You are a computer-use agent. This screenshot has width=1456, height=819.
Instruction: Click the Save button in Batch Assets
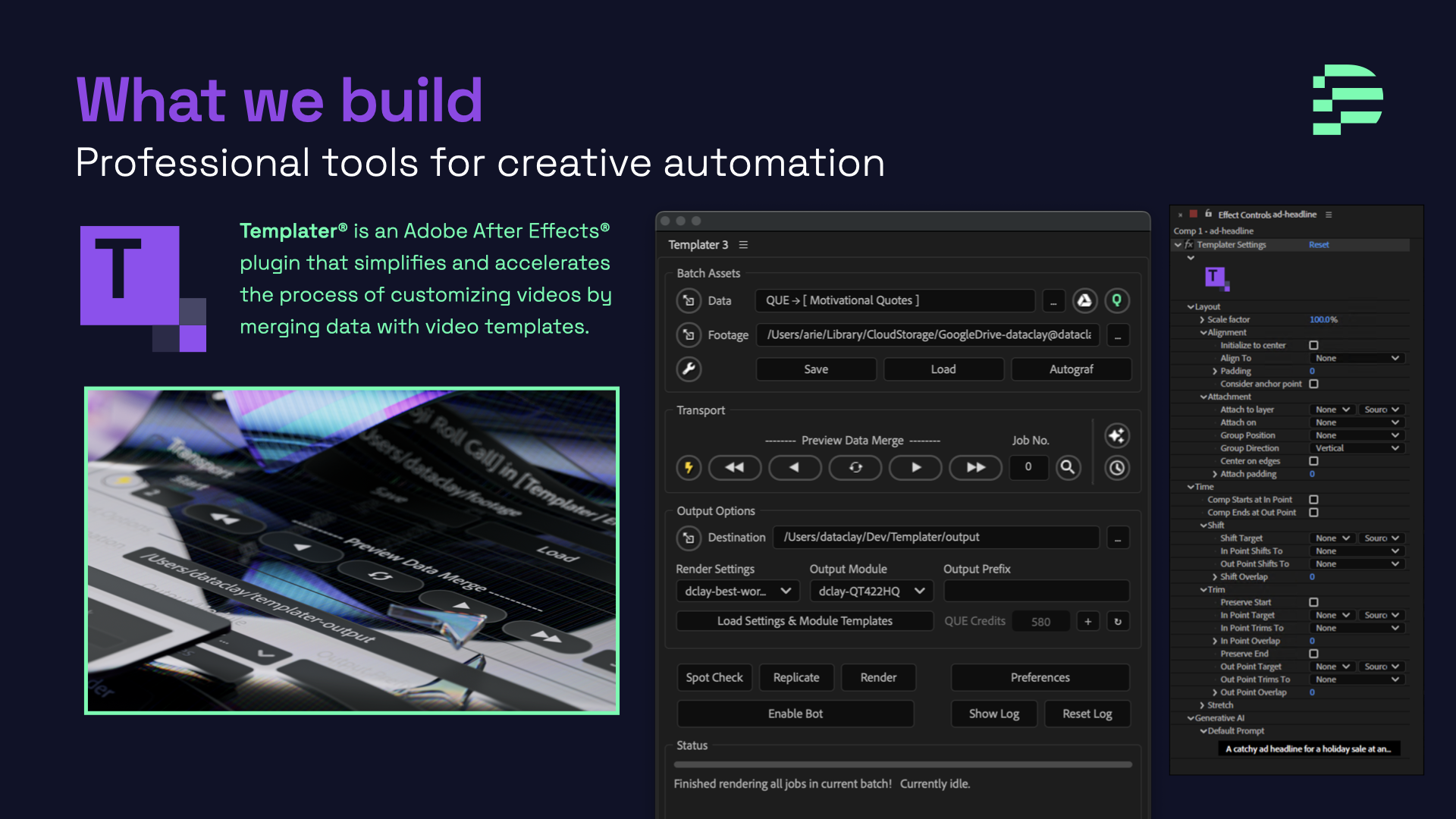coord(816,369)
